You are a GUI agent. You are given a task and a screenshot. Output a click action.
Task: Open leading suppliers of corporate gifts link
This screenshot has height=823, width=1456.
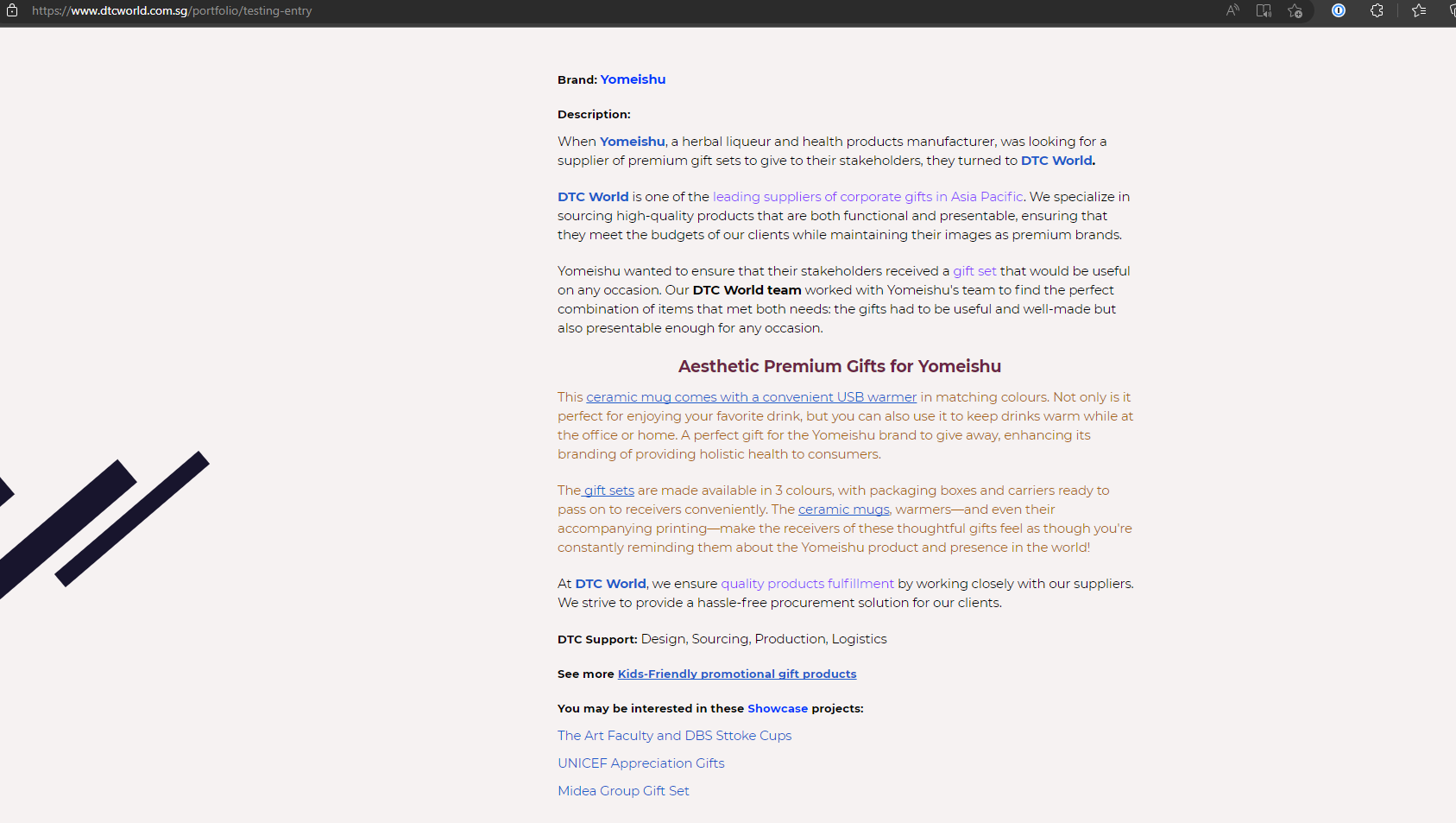pyautogui.click(x=868, y=197)
